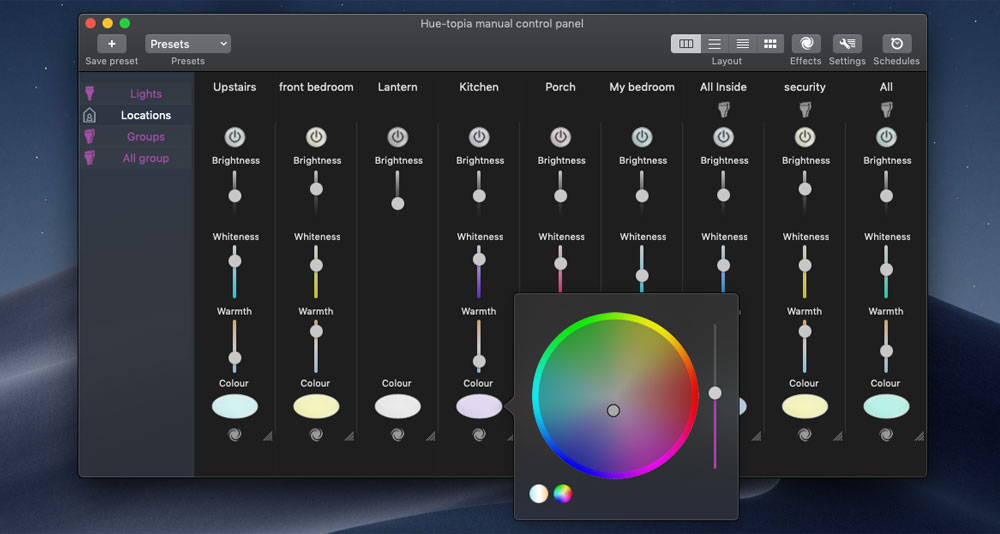Click the Porch whiteness slider knob
This screenshot has width=1000, height=534.
[x=561, y=263]
